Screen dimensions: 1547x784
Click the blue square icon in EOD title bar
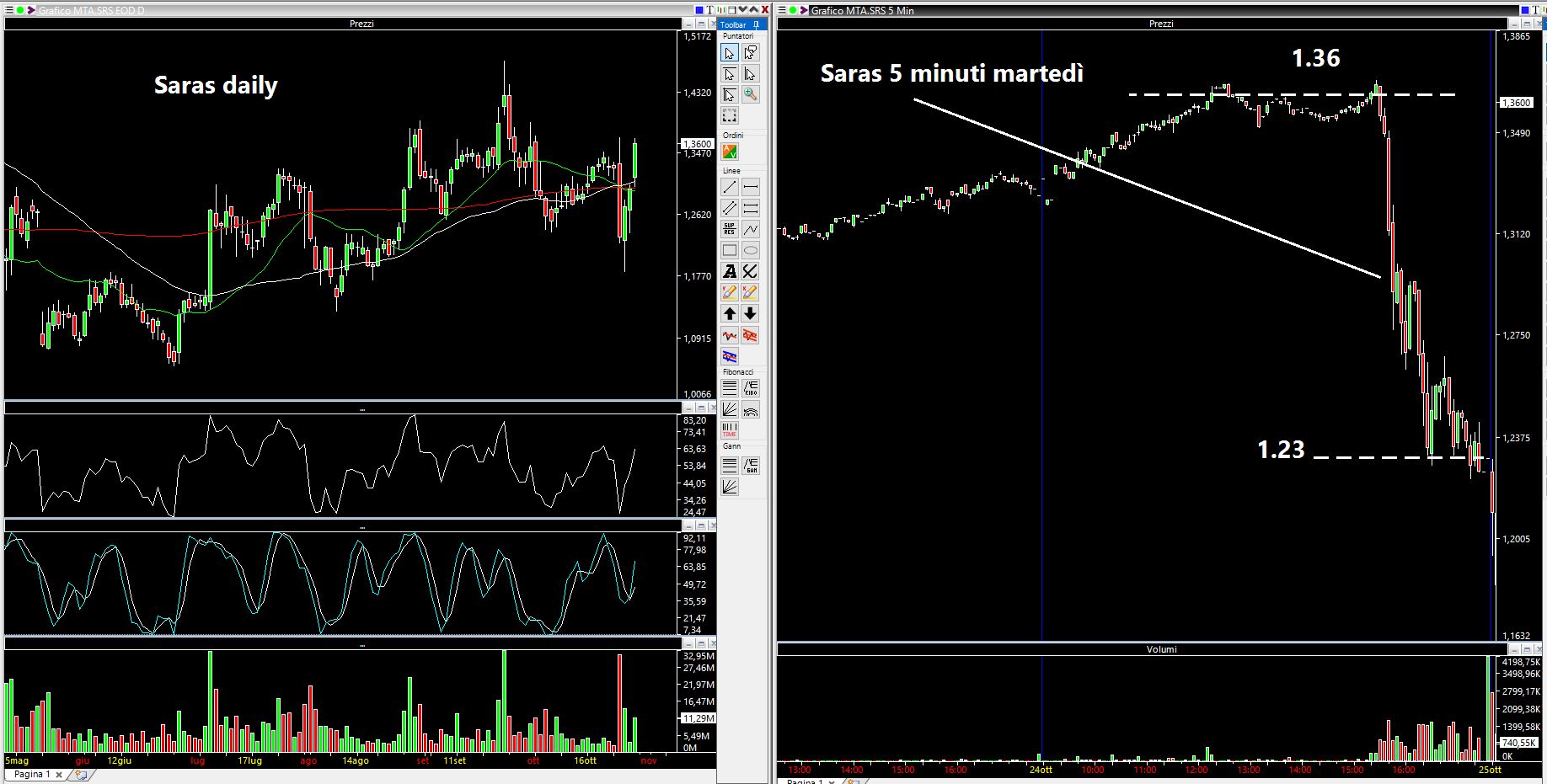(x=699, y=10)
